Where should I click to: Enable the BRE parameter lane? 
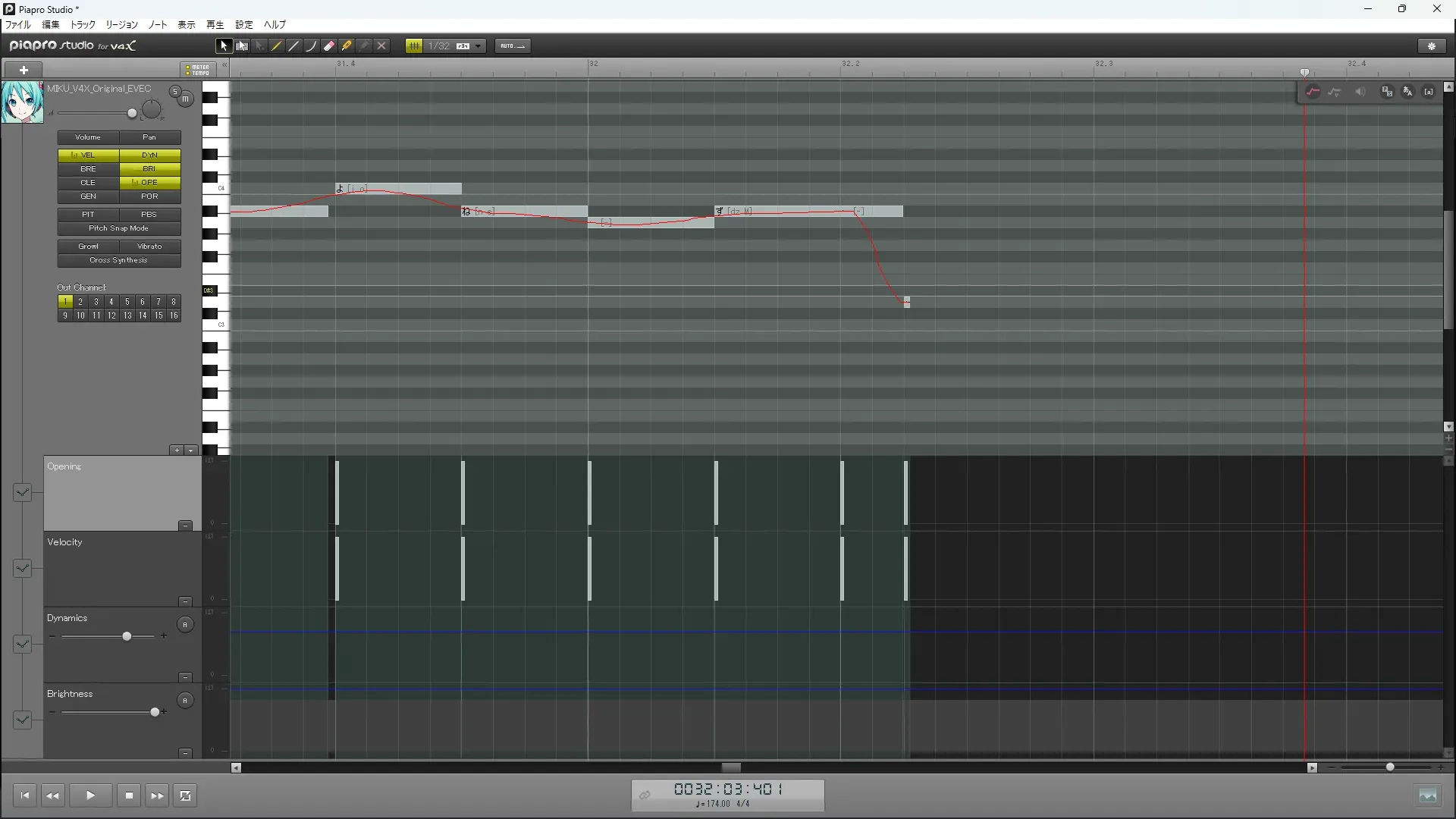(88, 169)
